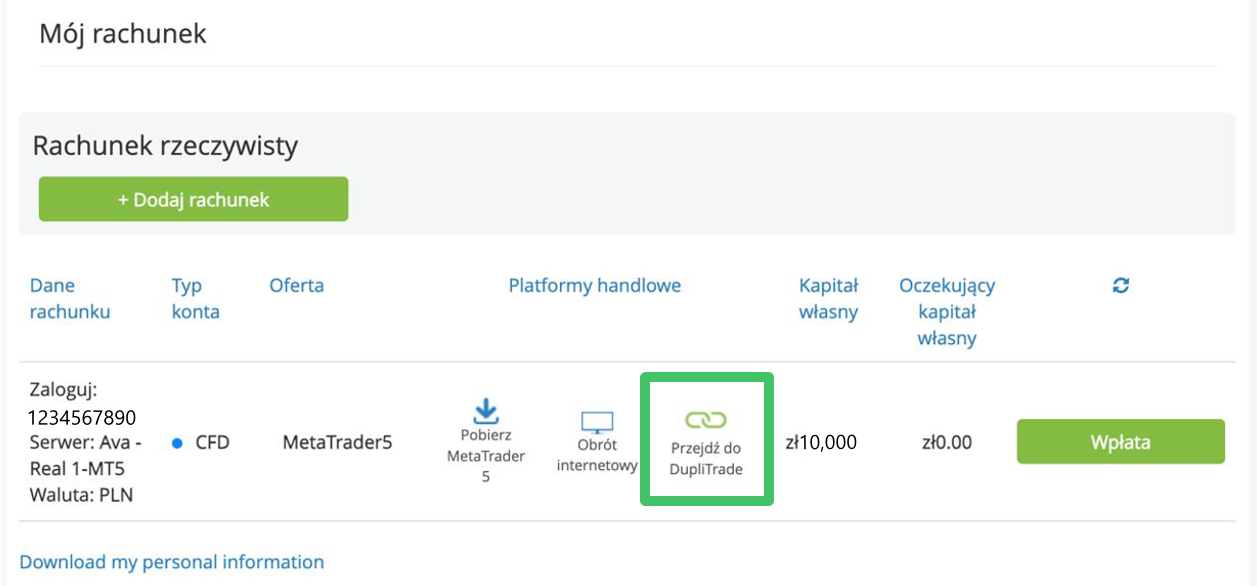The width and height of the screenshot is (1257, 586).
Task: Select the Typ konta column header
Action: pos(195,298)
